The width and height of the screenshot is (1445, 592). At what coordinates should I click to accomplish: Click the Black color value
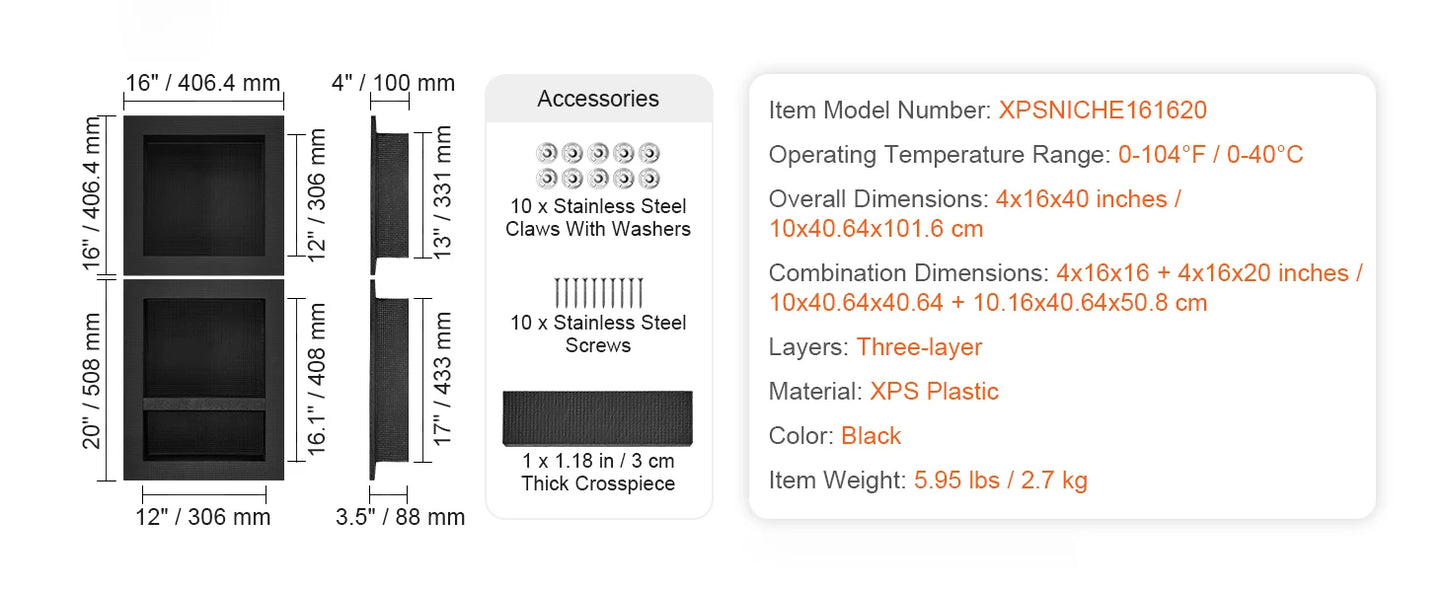pos(871,436)
